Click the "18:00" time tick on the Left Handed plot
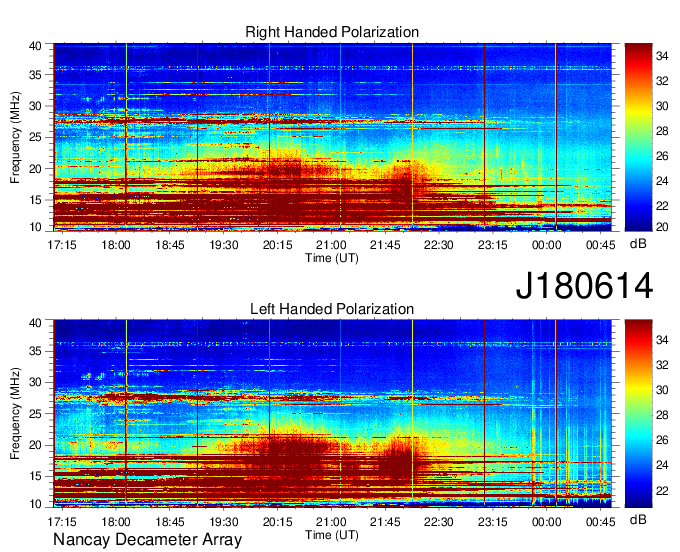Viewport: 680px width, 552px height. [116, 522]
